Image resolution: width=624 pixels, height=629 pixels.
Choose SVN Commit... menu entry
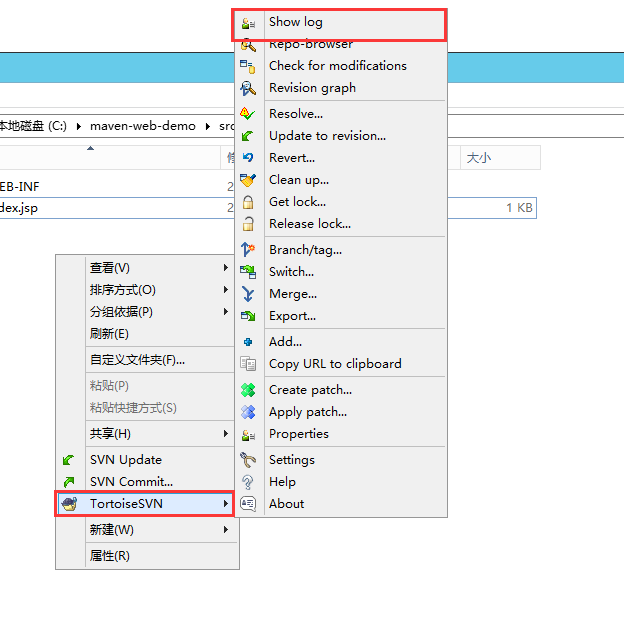(x=147, y=482)
